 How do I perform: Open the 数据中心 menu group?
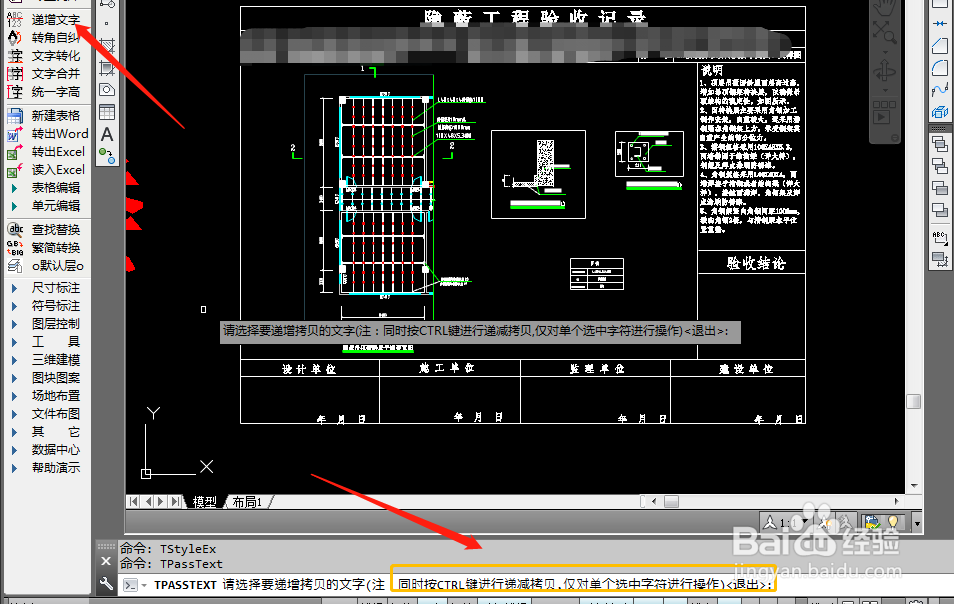tap(47, 450)
